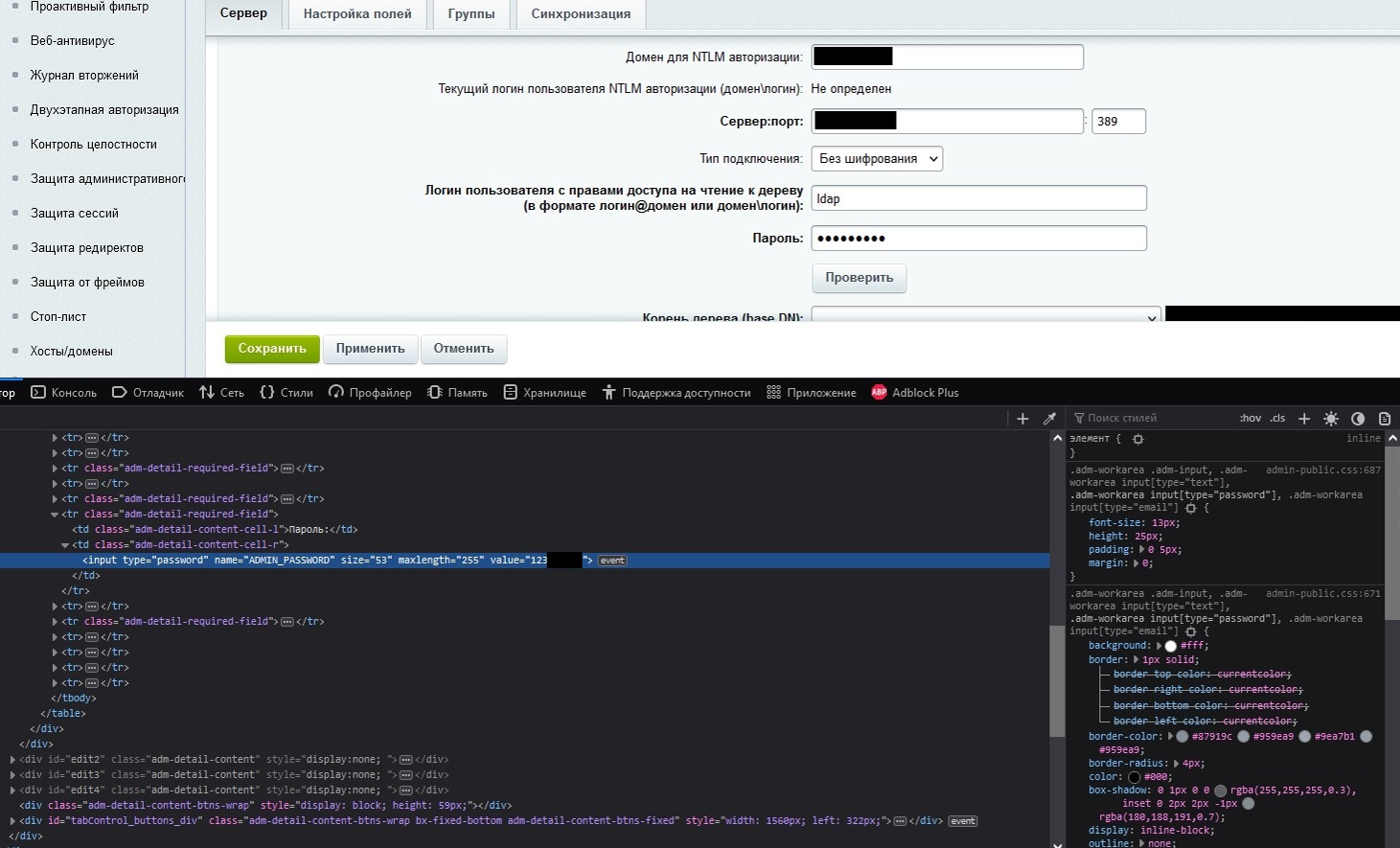The image size is (1400, 848).
Task: Open Защита редиректов in the sidebar
Action: tap(86, 248)
